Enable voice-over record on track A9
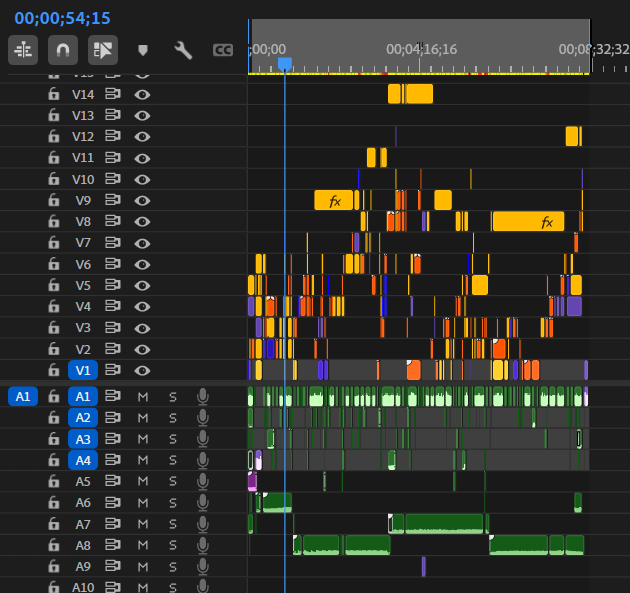The image size is (630, 593). [203, 566]
